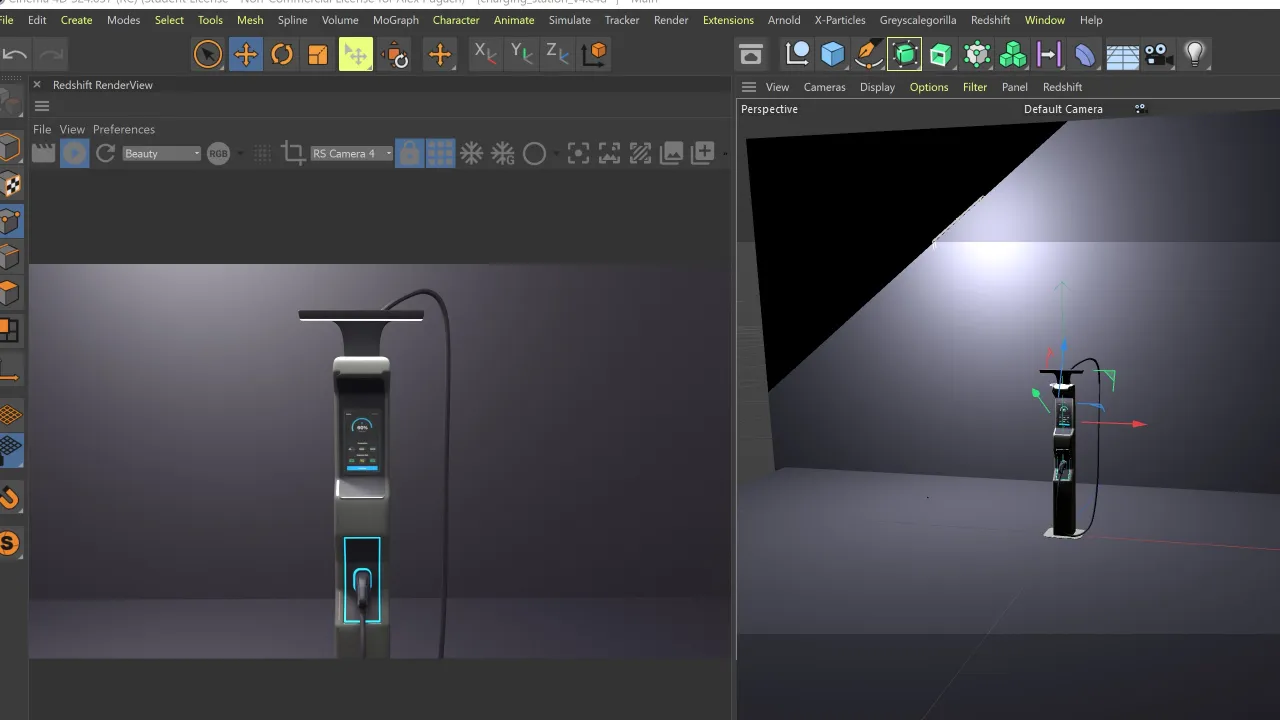Open viewport Cameras menu

pos(825,87)
